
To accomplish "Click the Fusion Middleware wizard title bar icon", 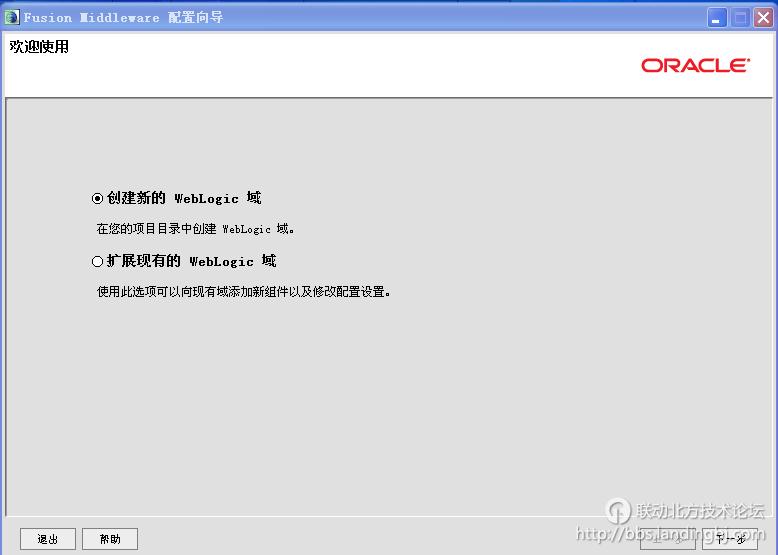I will pos(11,17).
